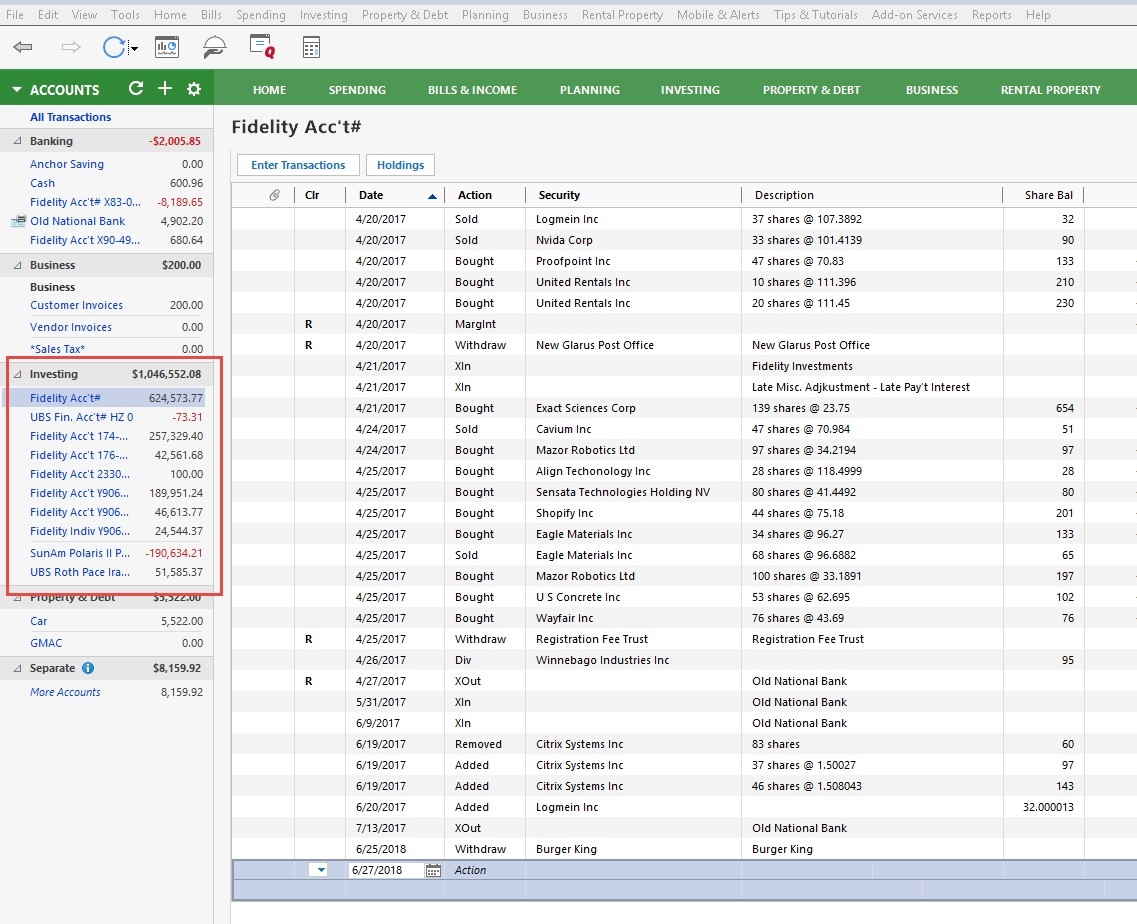Open account bar settings gear icon
This screenshot has height=924, width=1137.
[x=194, y=89]
